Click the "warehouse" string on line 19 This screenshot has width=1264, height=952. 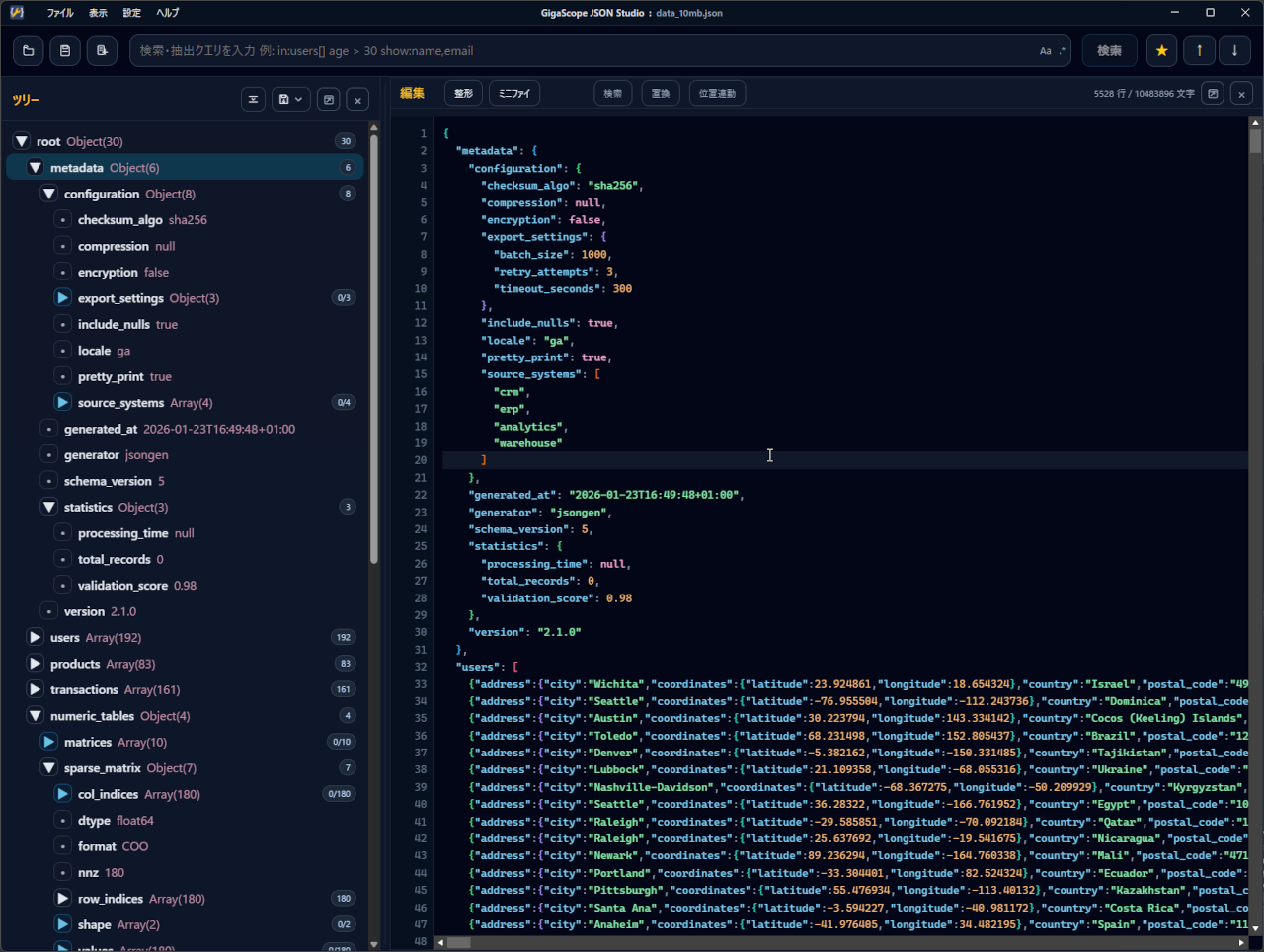527,443
